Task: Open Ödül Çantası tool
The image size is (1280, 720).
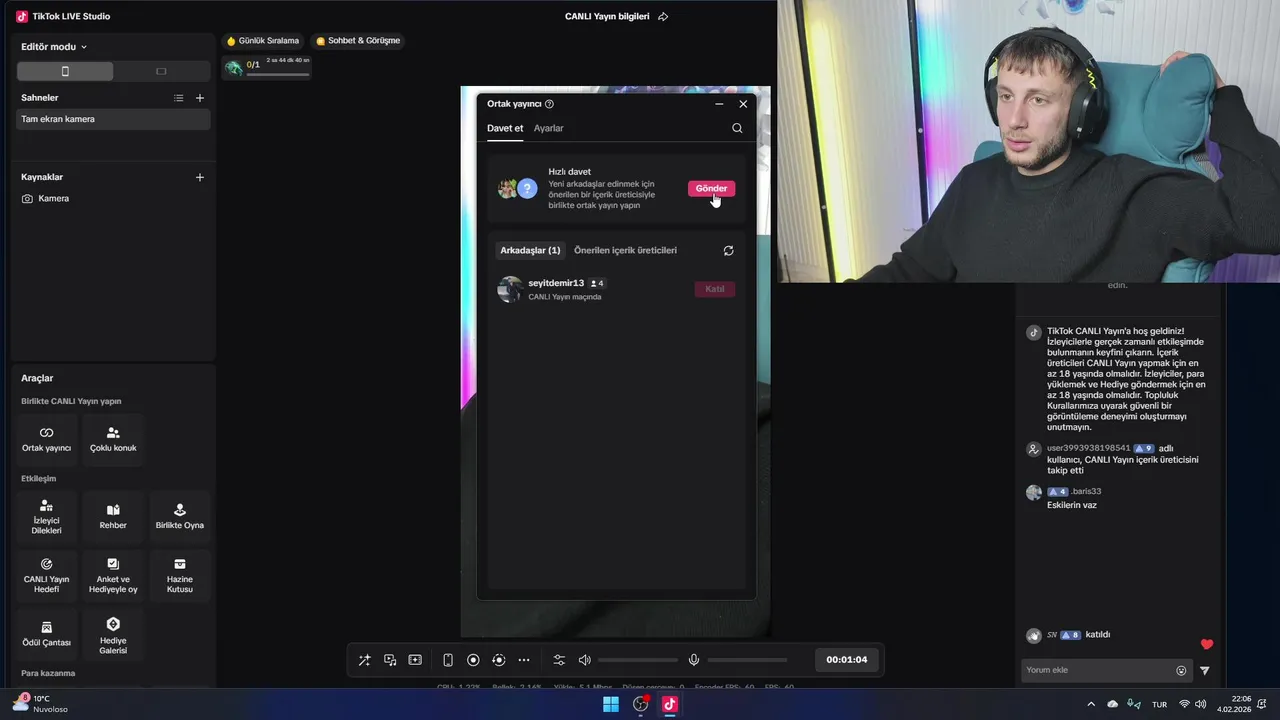Action: tap(46, 635)
